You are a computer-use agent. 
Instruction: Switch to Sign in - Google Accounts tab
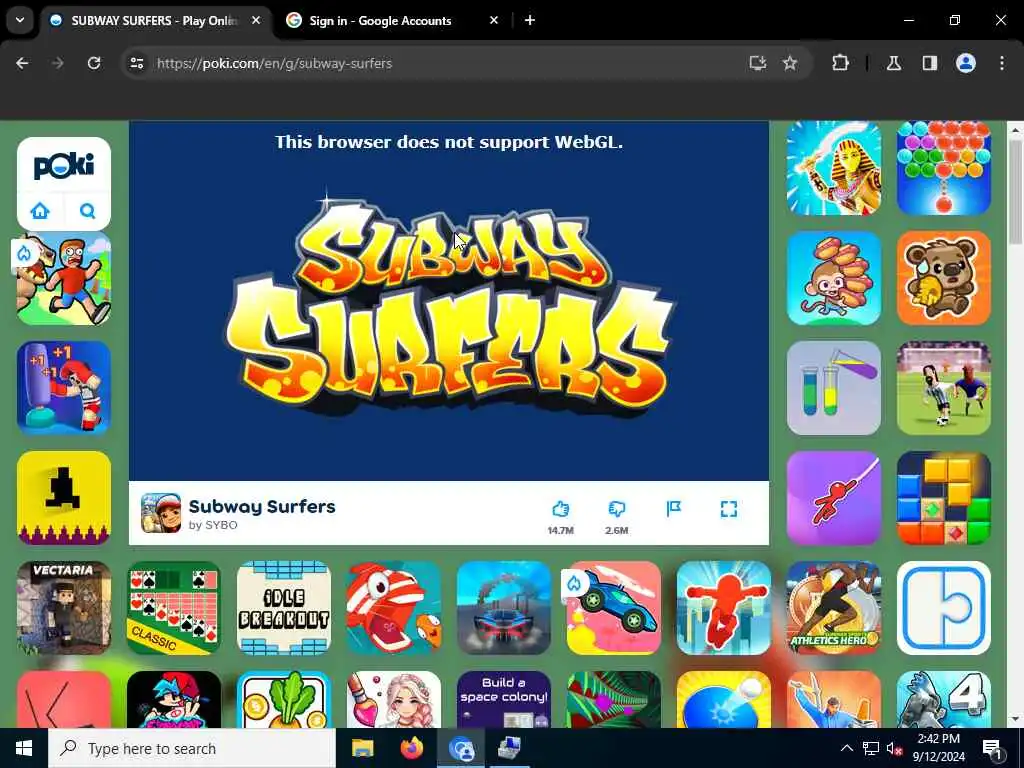pos(381,21)
